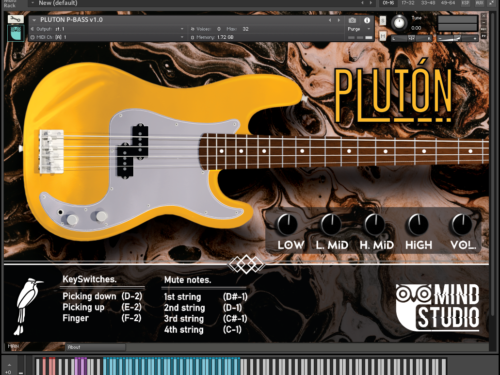
Task: Click the bass guitar's tone knob on the body
Action: pos(101,216)
